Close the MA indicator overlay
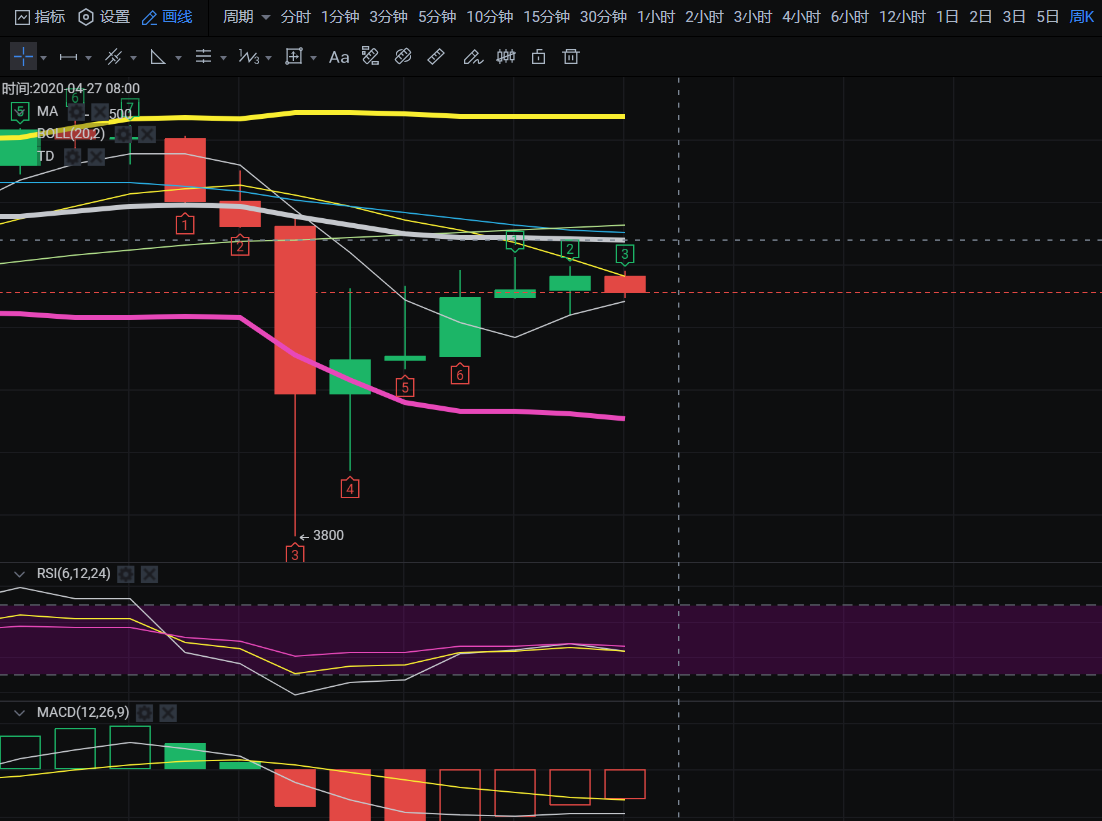The height and width of the screenshot is (821, 1102). click(99, 111)
